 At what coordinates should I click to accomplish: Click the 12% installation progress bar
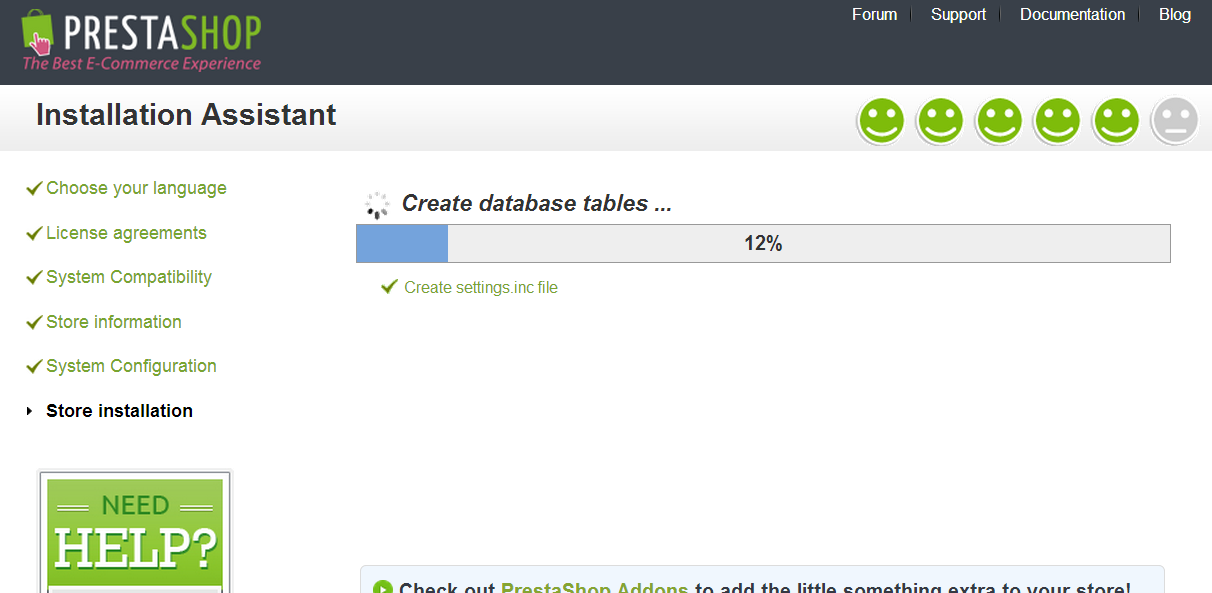(x=763, y=244)
